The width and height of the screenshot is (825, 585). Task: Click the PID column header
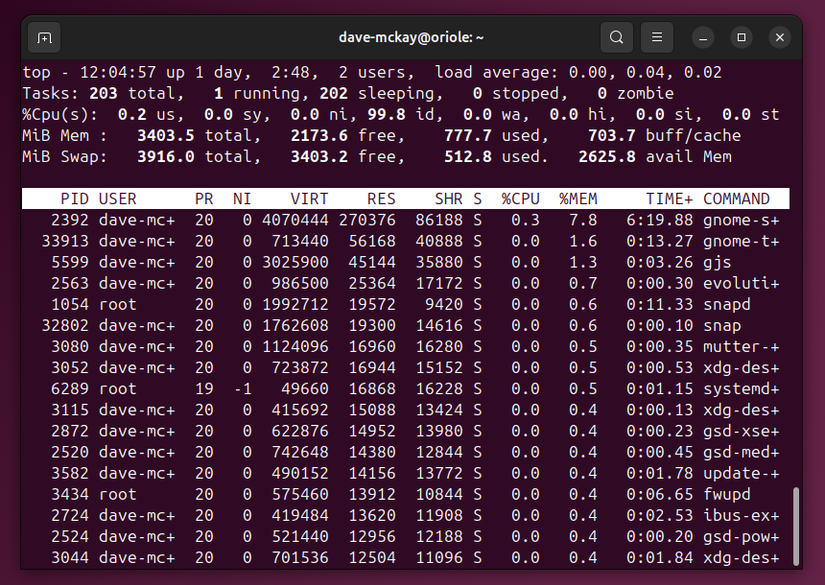[74, 198]
